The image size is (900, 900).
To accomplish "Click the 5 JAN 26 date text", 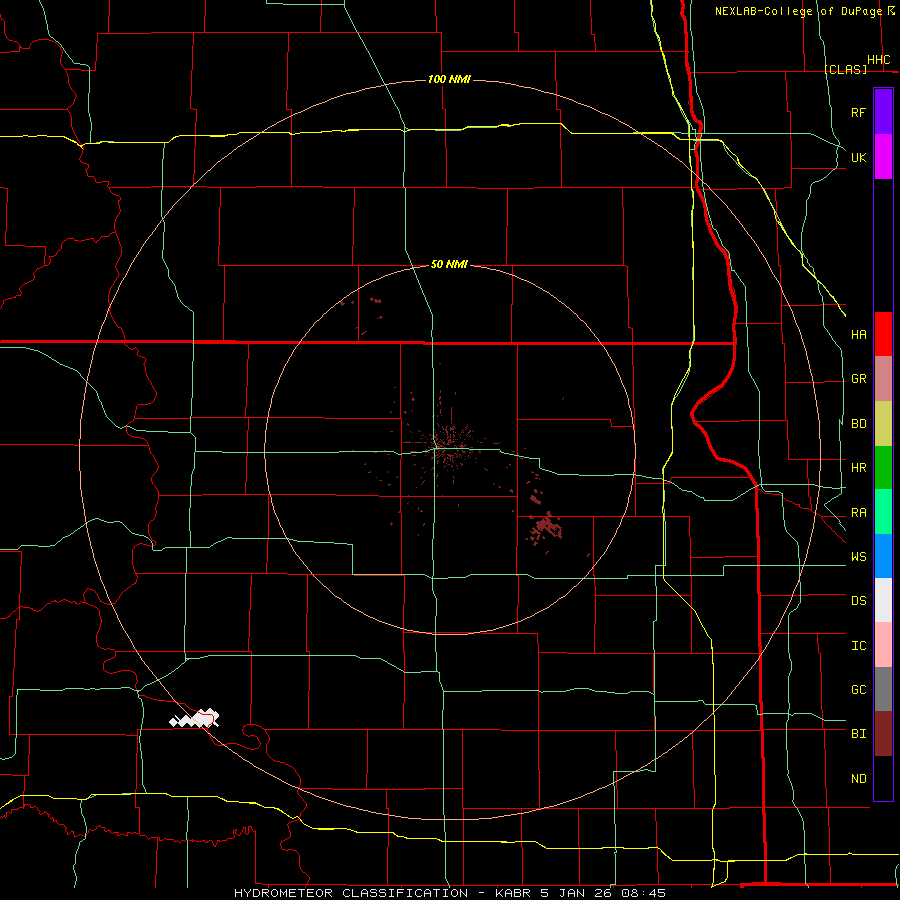I will 577,893.
